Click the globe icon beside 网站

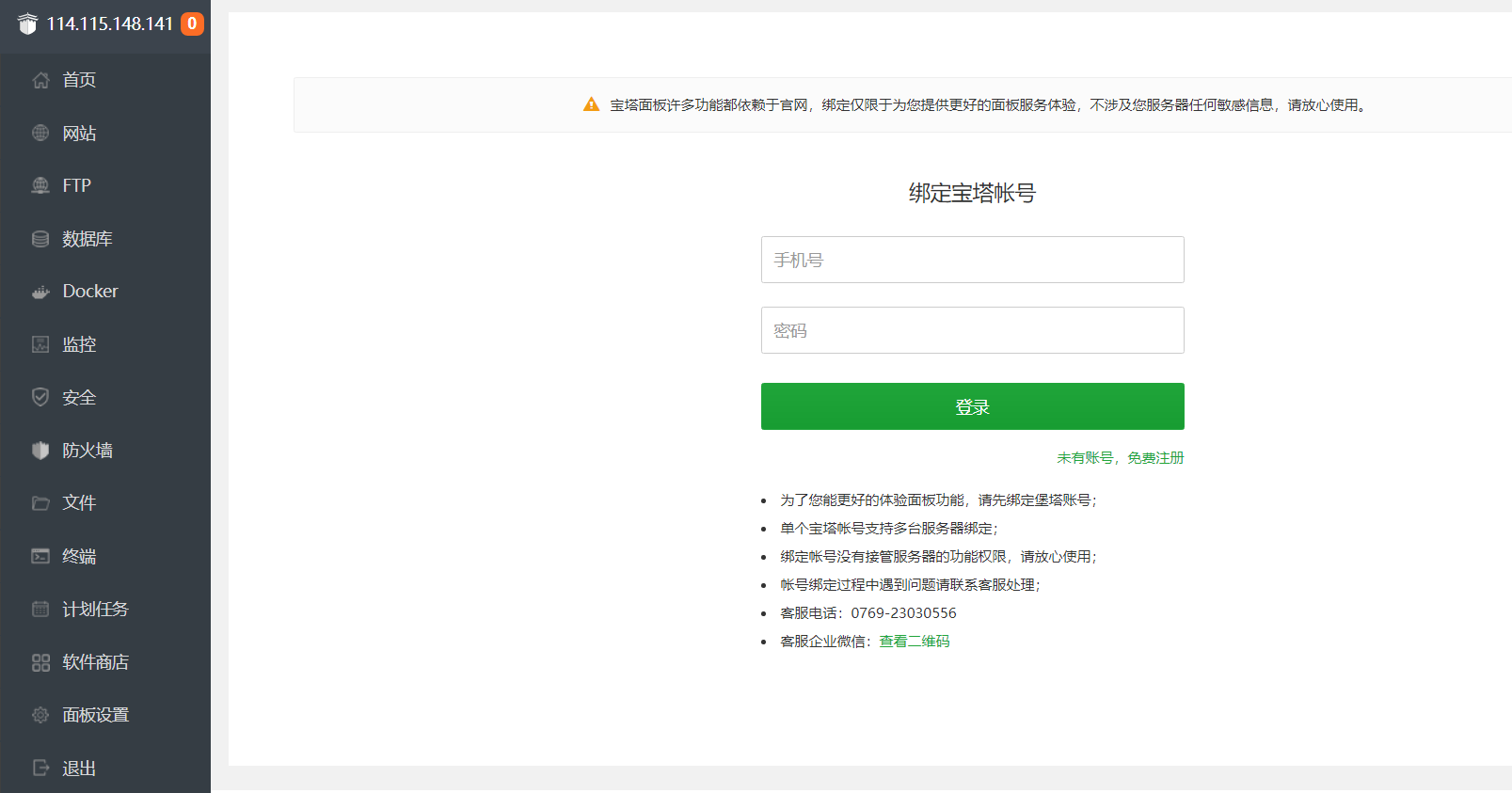pos(40,133)
